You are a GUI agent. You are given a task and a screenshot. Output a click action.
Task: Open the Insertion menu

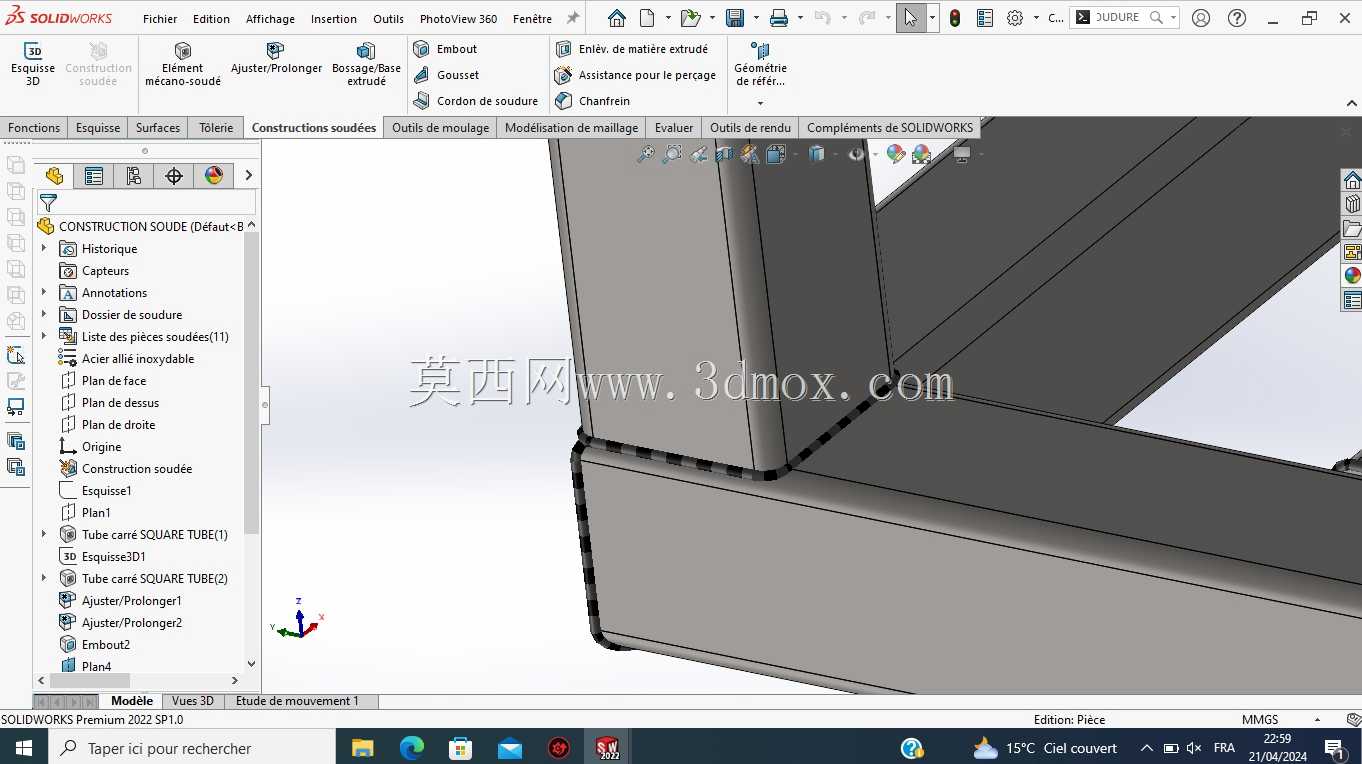[x=334, y=19]
